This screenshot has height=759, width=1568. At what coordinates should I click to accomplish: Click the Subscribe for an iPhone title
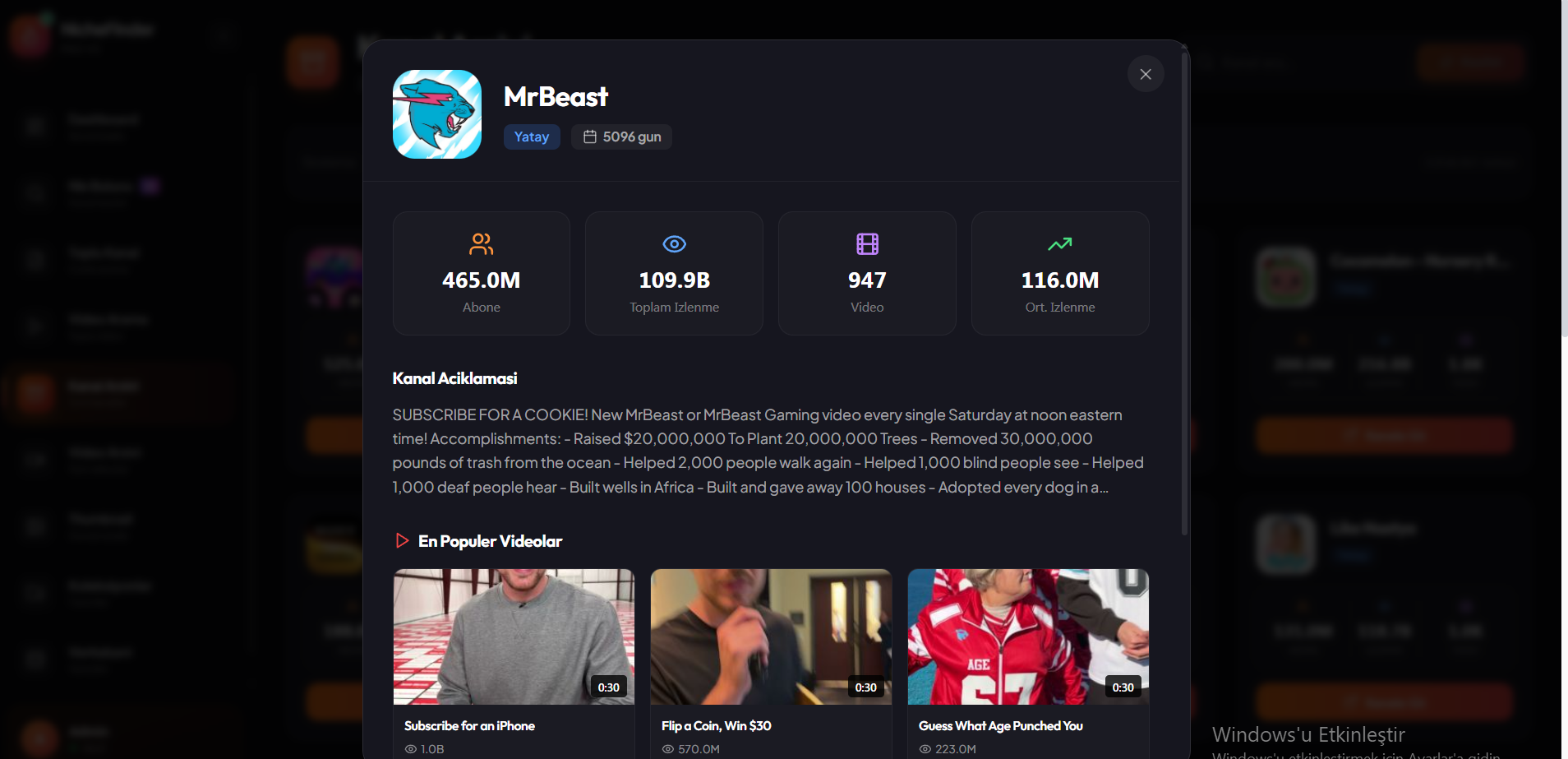coord(469,725)
